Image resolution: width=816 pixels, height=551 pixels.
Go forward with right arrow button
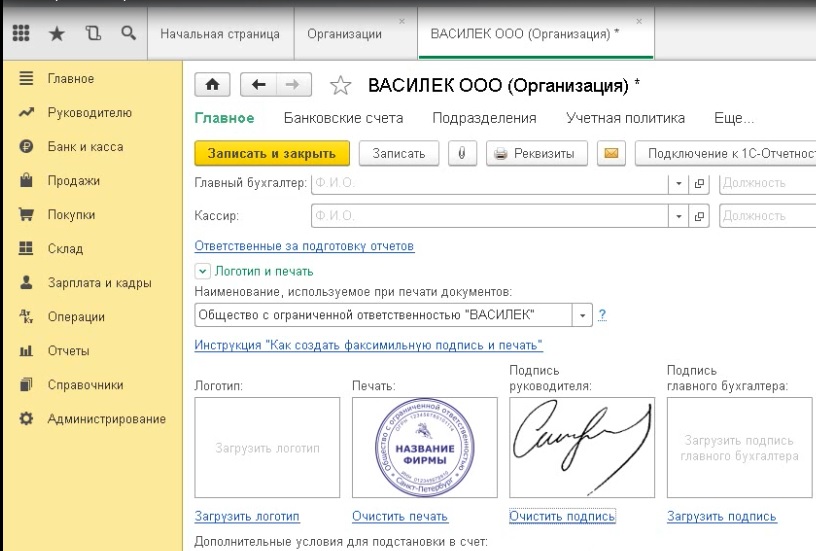pyautogui.click(x=294, y=84)
